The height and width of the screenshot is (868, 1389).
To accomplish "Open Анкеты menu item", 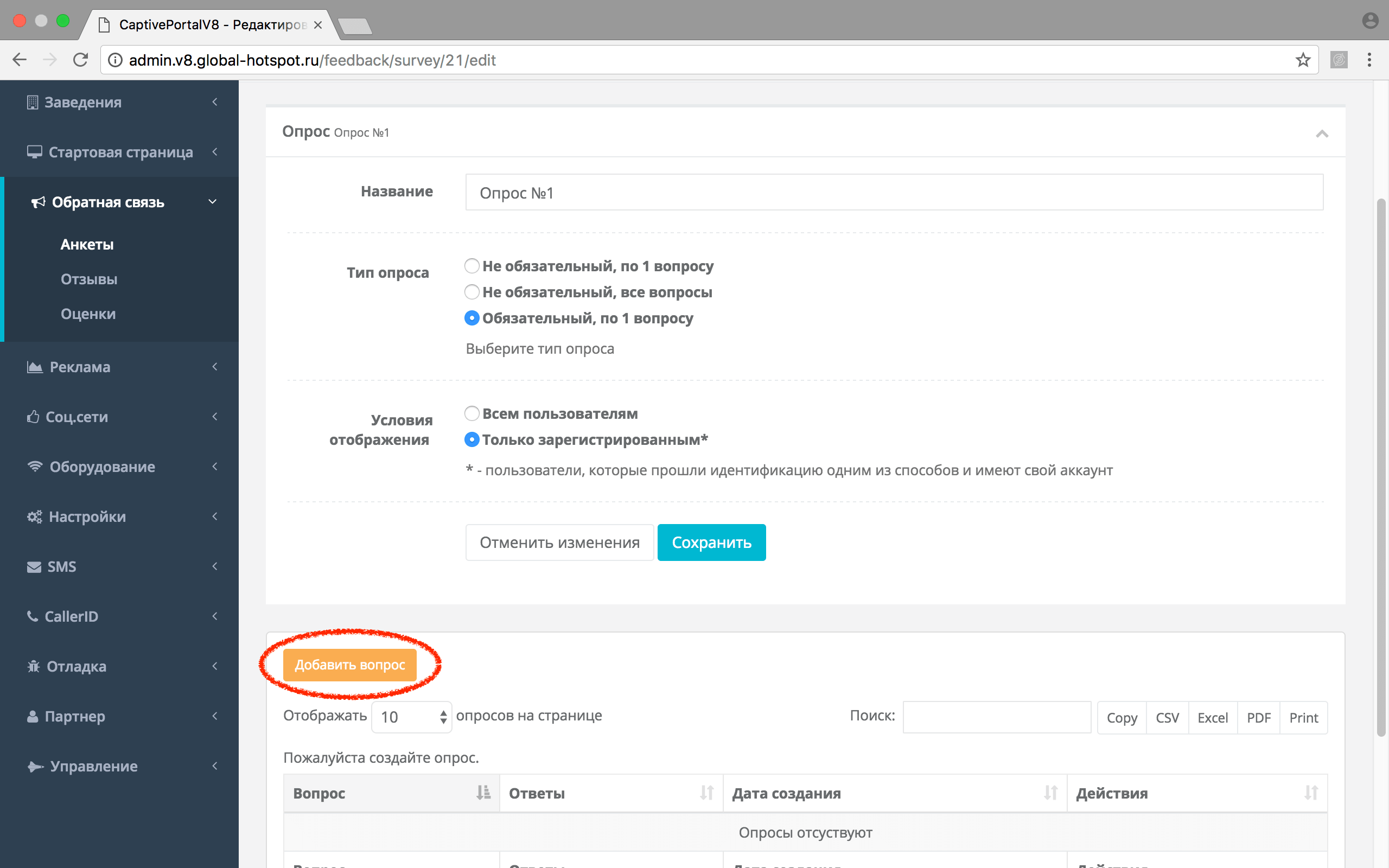I will [87, 244].
